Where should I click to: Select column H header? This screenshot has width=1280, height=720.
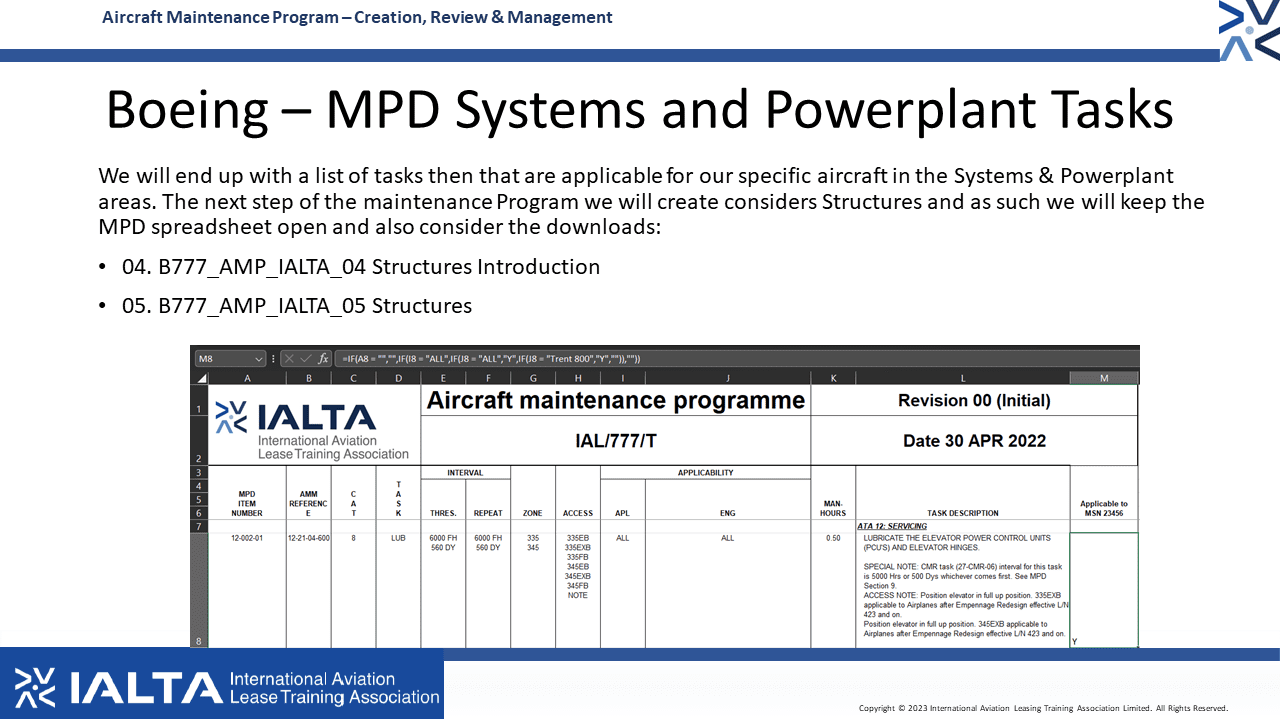(x=578, y=378)
